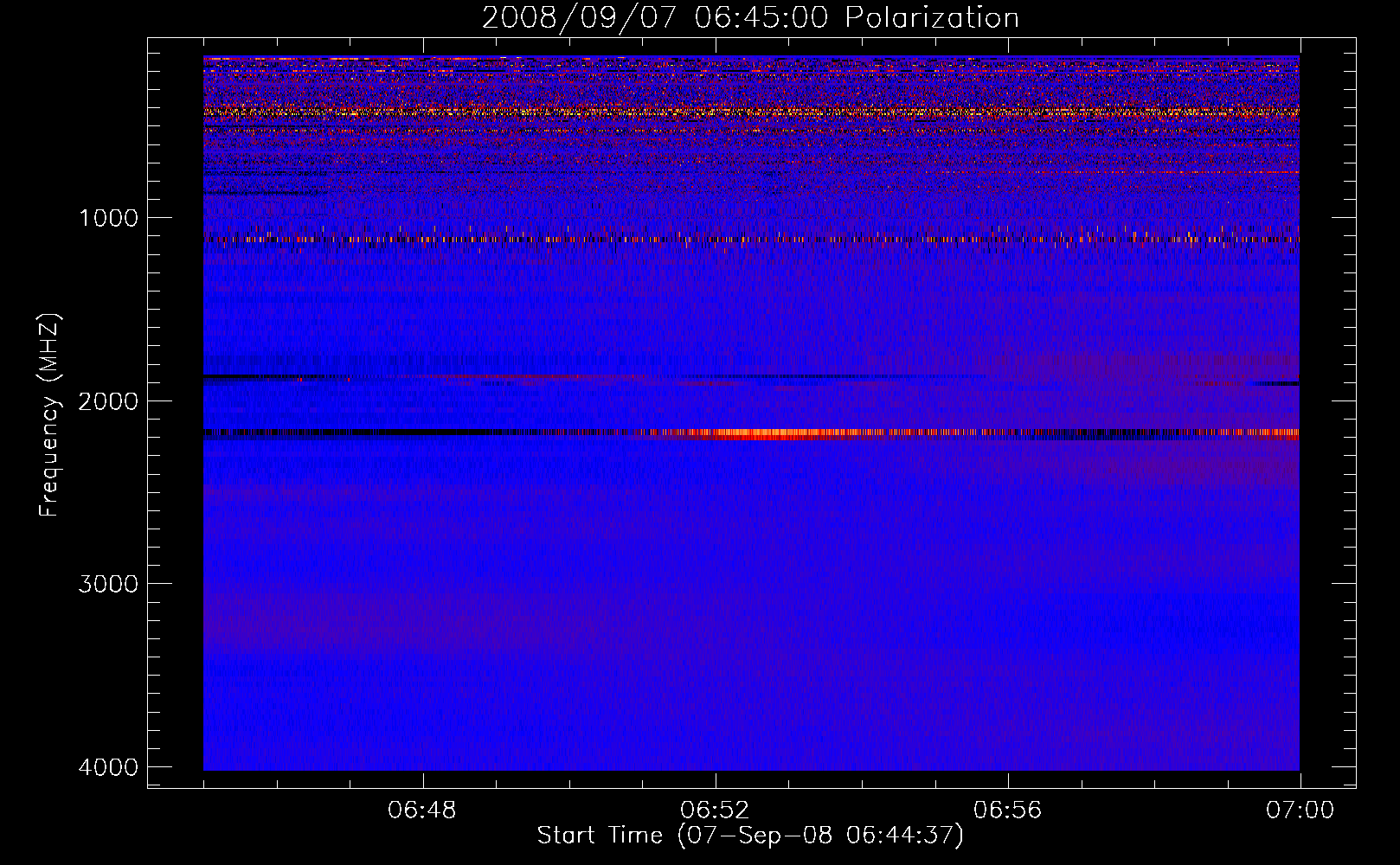Click the 06:52 time tick label
This screenshot has width=1400, height=865.
coord(715,811)
